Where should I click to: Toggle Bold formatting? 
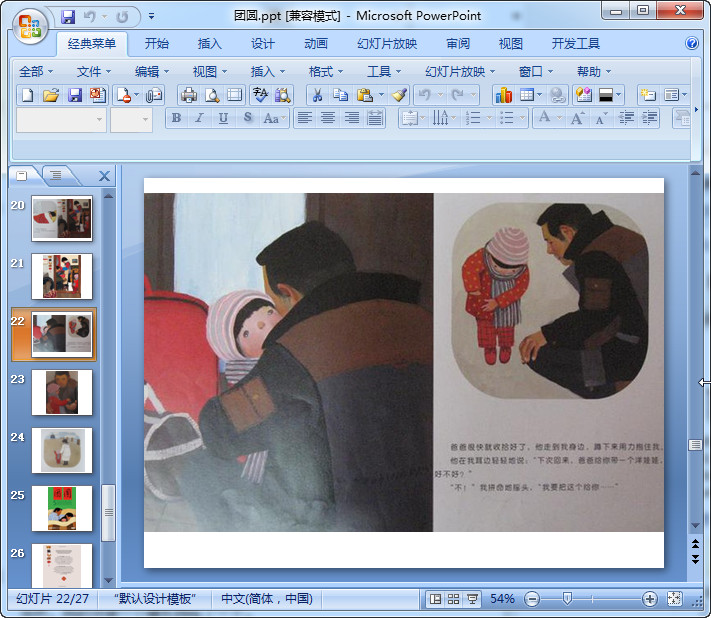pos(177,118)
